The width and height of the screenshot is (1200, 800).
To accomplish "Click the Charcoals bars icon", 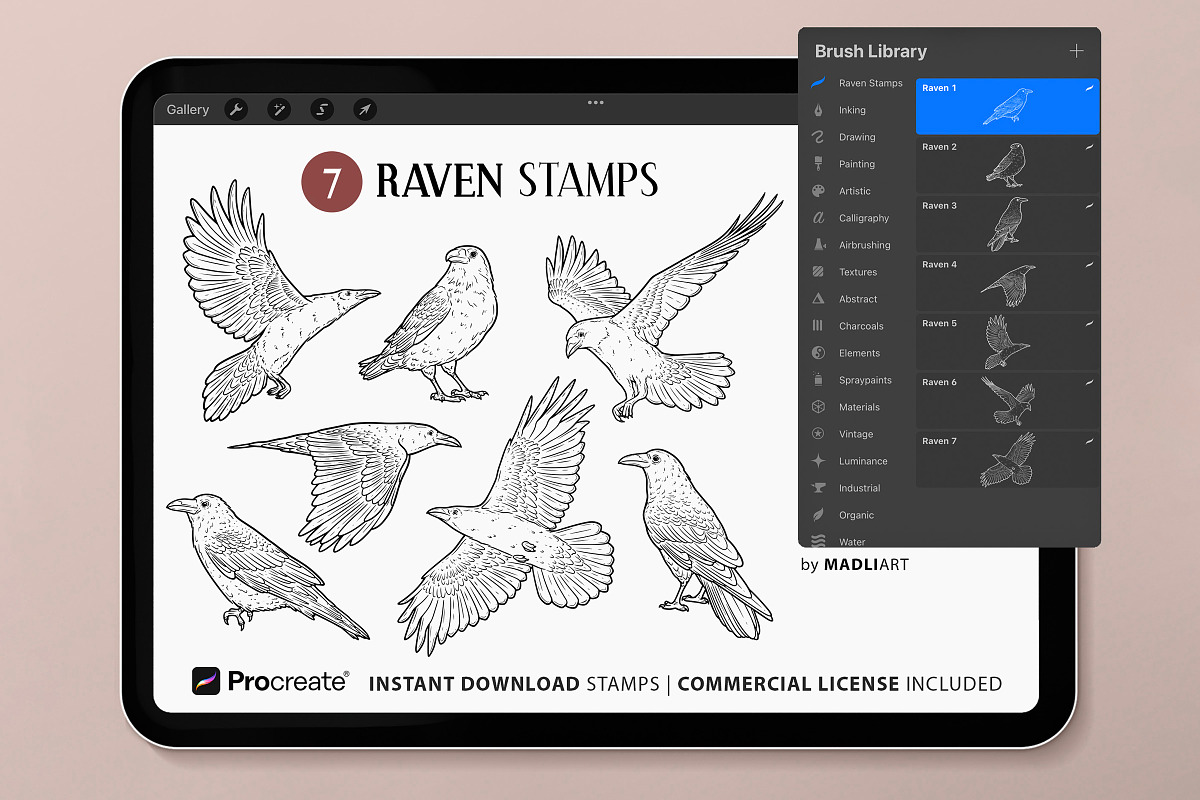I will point(818,326).
